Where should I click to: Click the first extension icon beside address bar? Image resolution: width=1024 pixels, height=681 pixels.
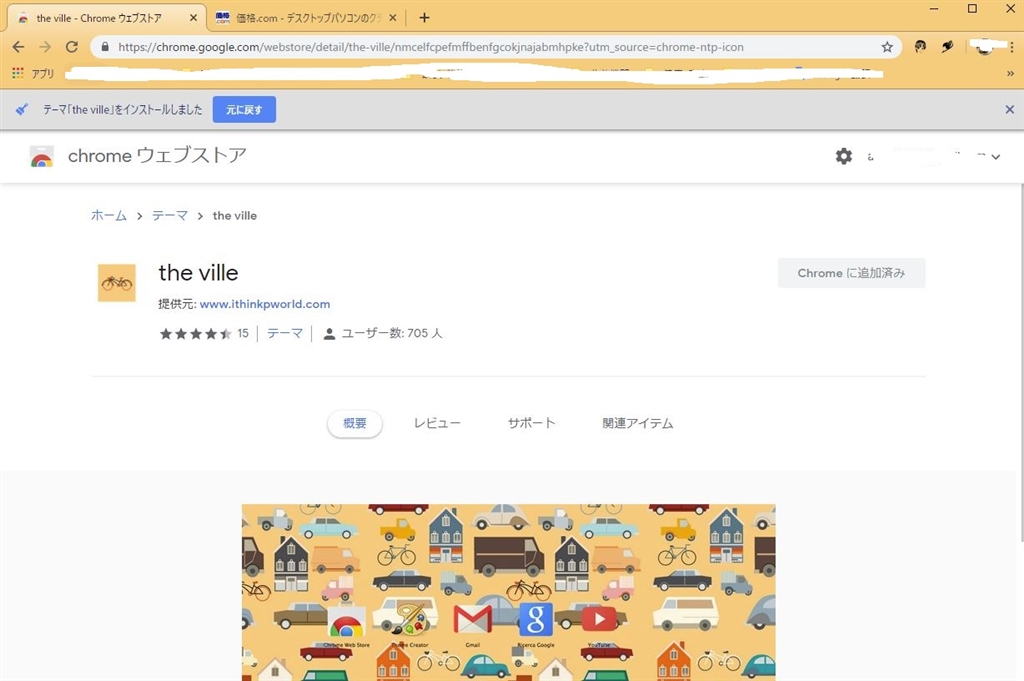coord(920,47)
